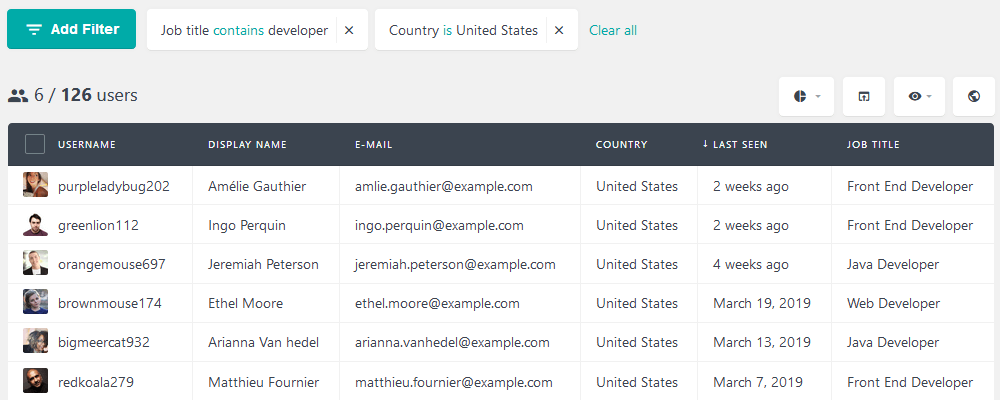Click the Clear all link

pos(613,30)
